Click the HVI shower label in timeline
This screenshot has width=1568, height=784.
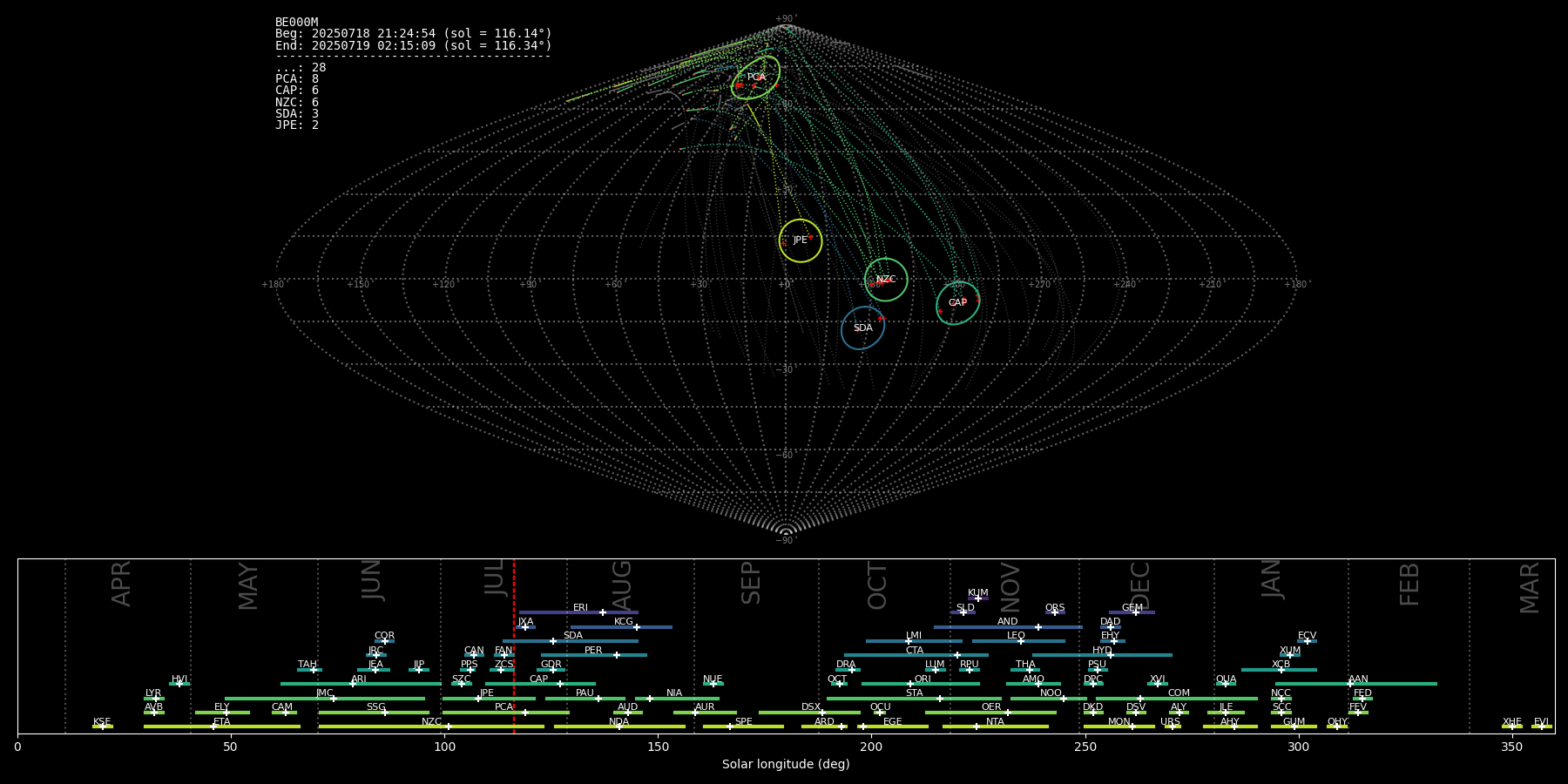[x=179, y=679]
